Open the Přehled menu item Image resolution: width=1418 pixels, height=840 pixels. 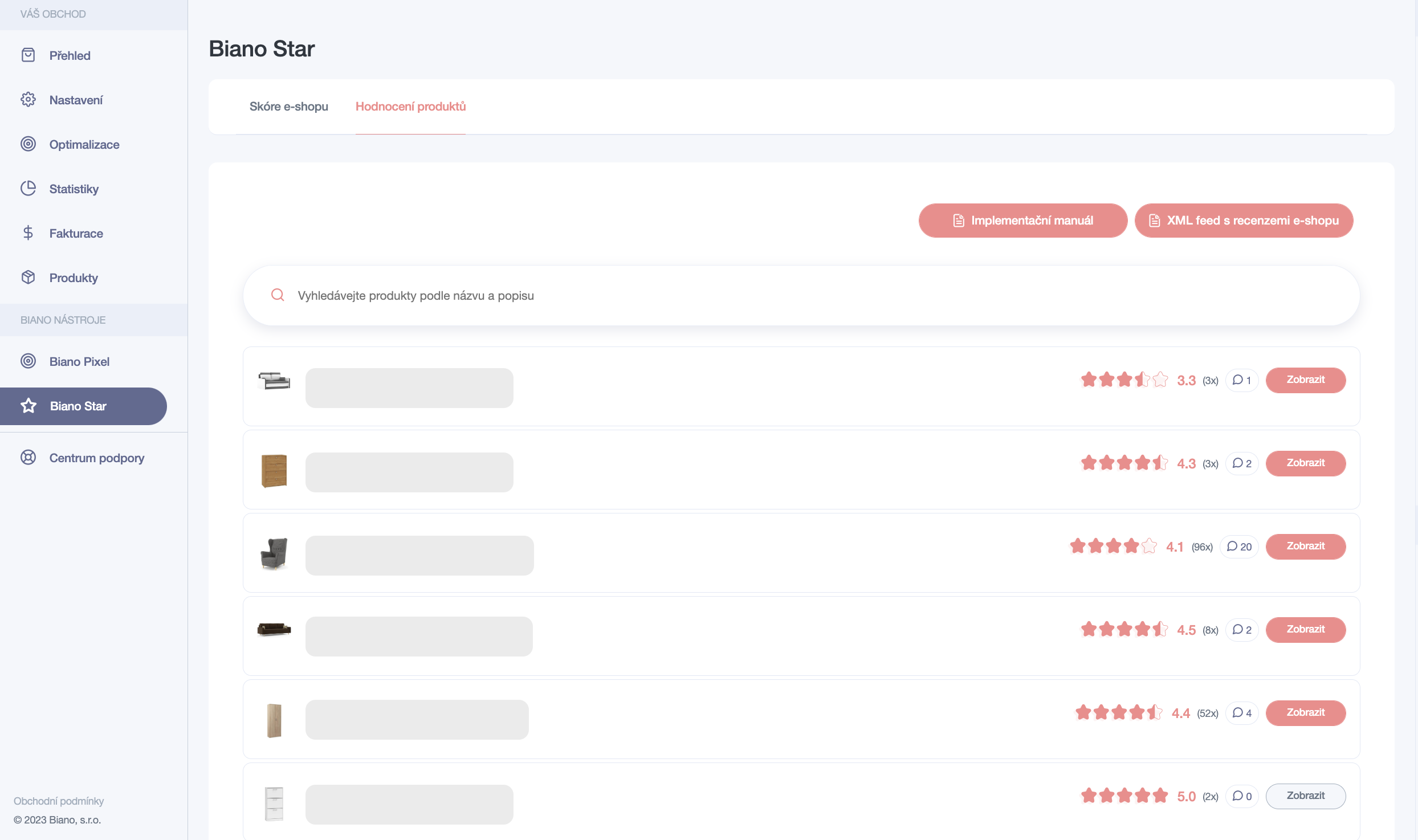[x=70, y=55]
